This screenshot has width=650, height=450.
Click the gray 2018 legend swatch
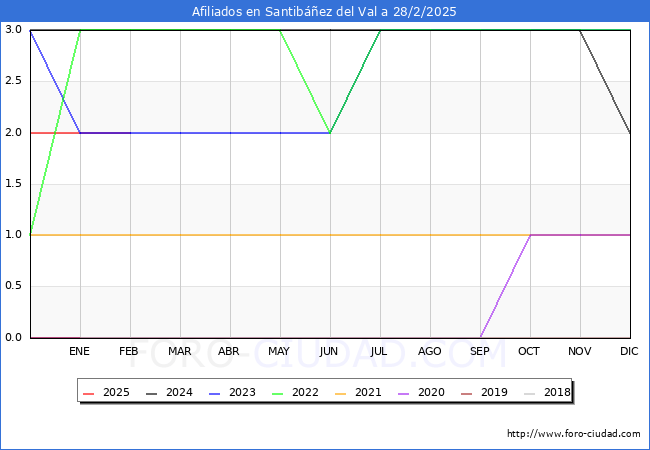point(530,393)
